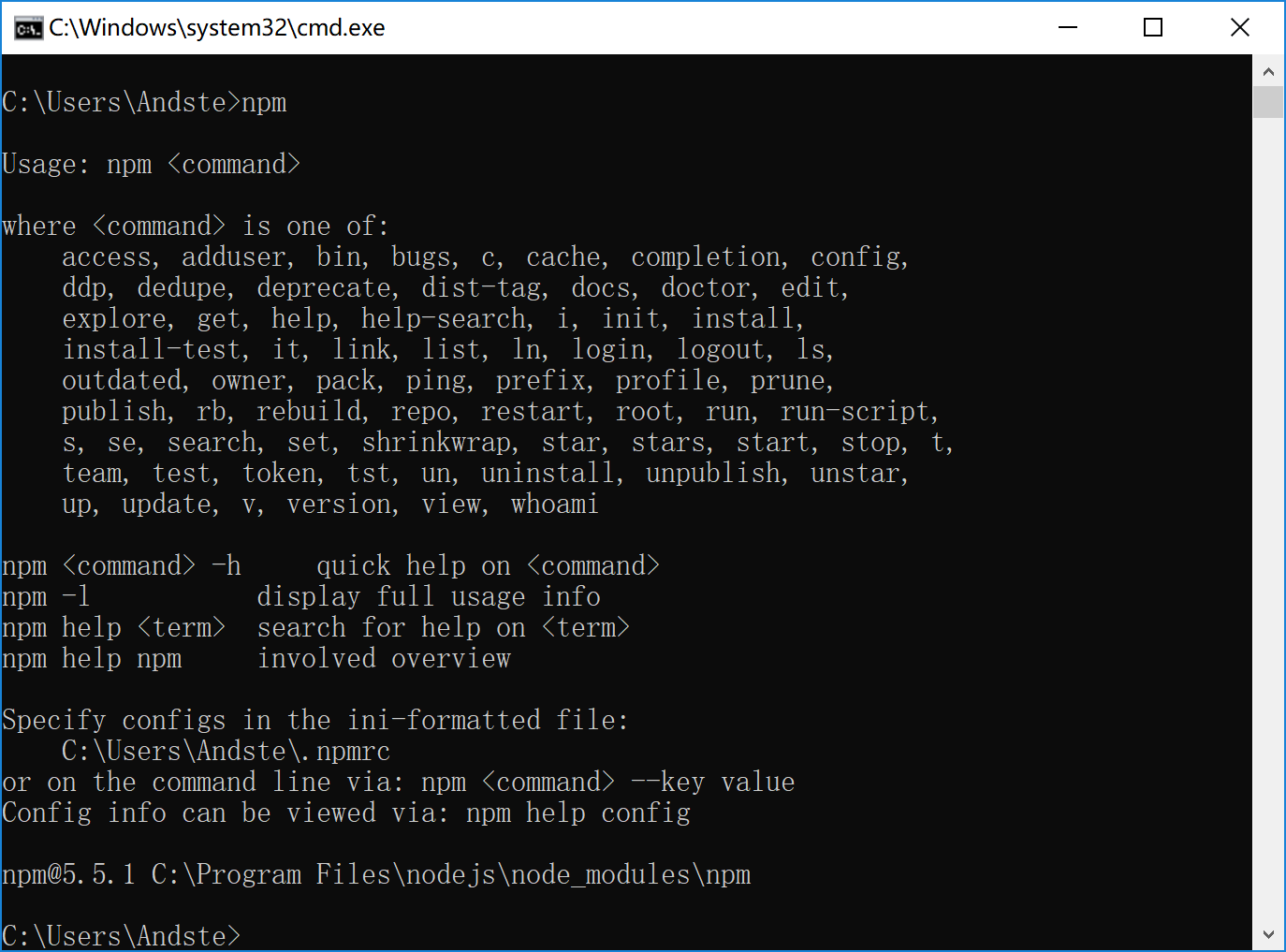The height and width of the screenshot is (952, 1286).
Task: Click the vertical scrollbar thumb
Action: (1268, 102)
